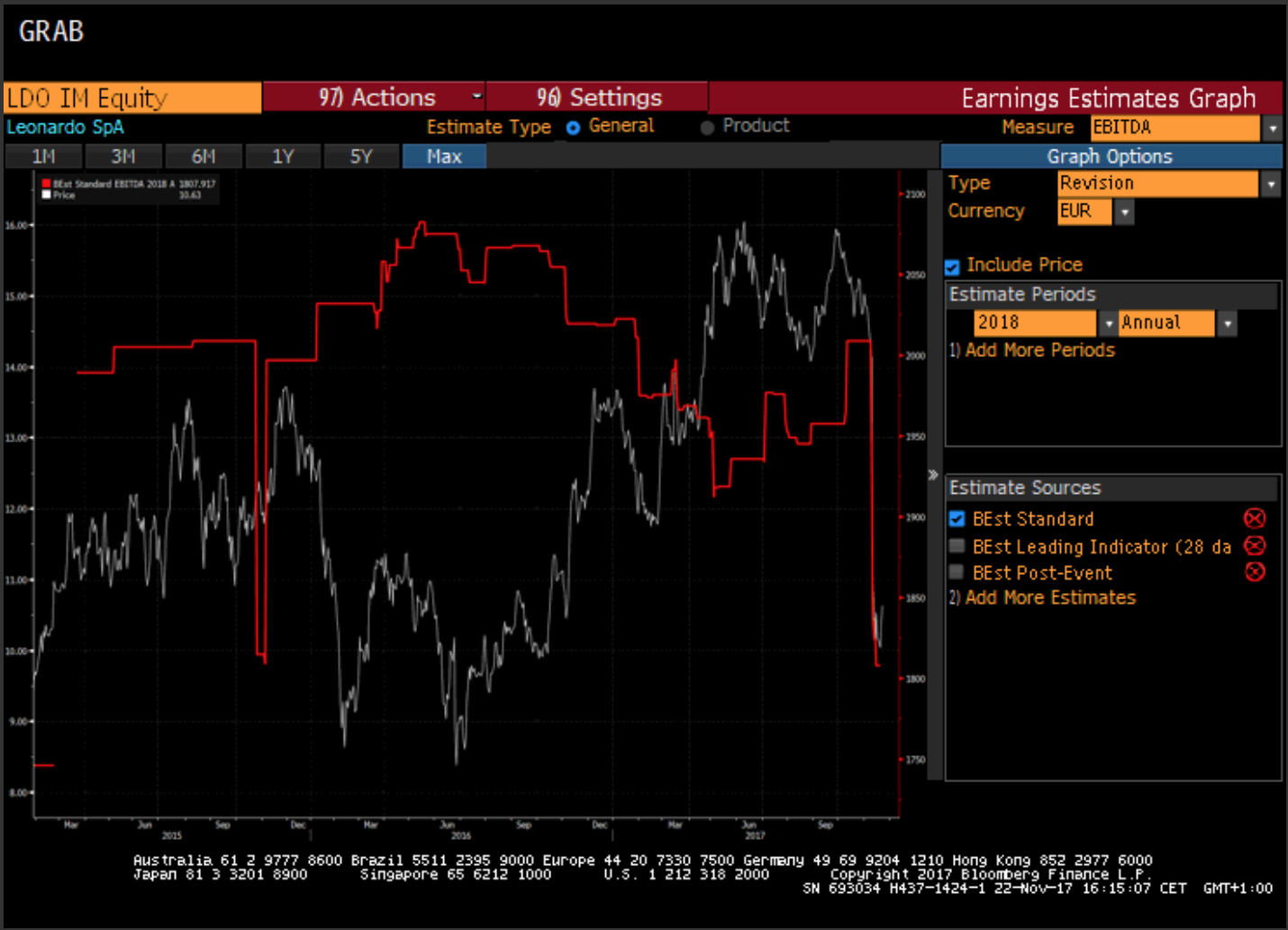This screenshot has height=930, width=1288.
Task: Click the EBITDA measure input field
Action: click(1175, 128)
